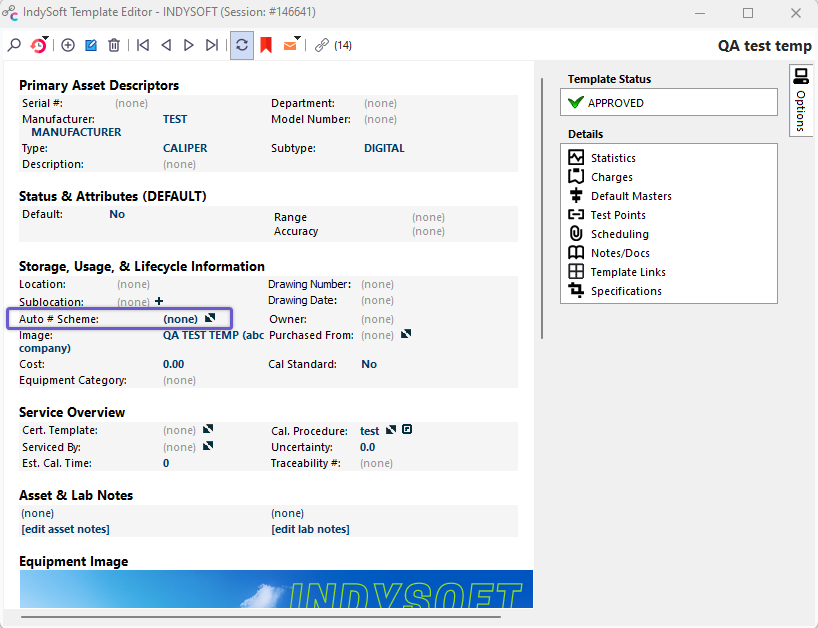Image resolution: width=818 pixels, height=628 pixels.
Task: Select Default Masters in Details
Action: coord(630,196)
